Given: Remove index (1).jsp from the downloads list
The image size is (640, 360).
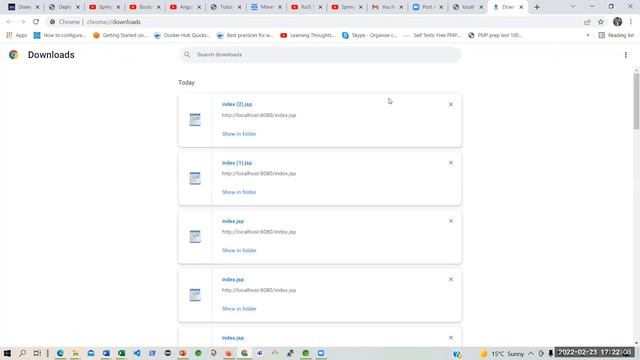Looking at the screenshot, I should click(451, 163).
